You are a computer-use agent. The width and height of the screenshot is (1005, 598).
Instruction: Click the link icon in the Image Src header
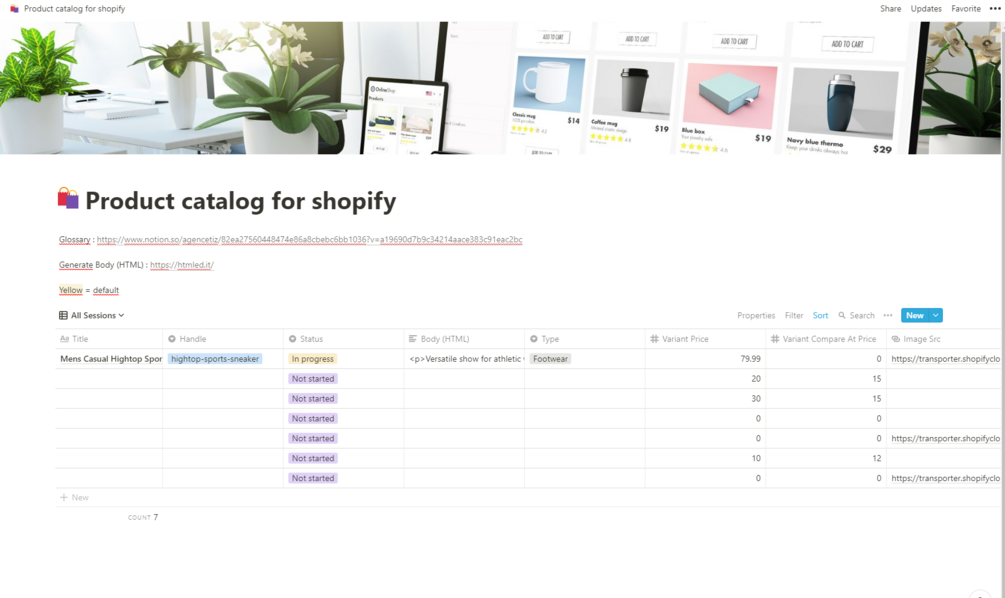[x=894, y=338]
